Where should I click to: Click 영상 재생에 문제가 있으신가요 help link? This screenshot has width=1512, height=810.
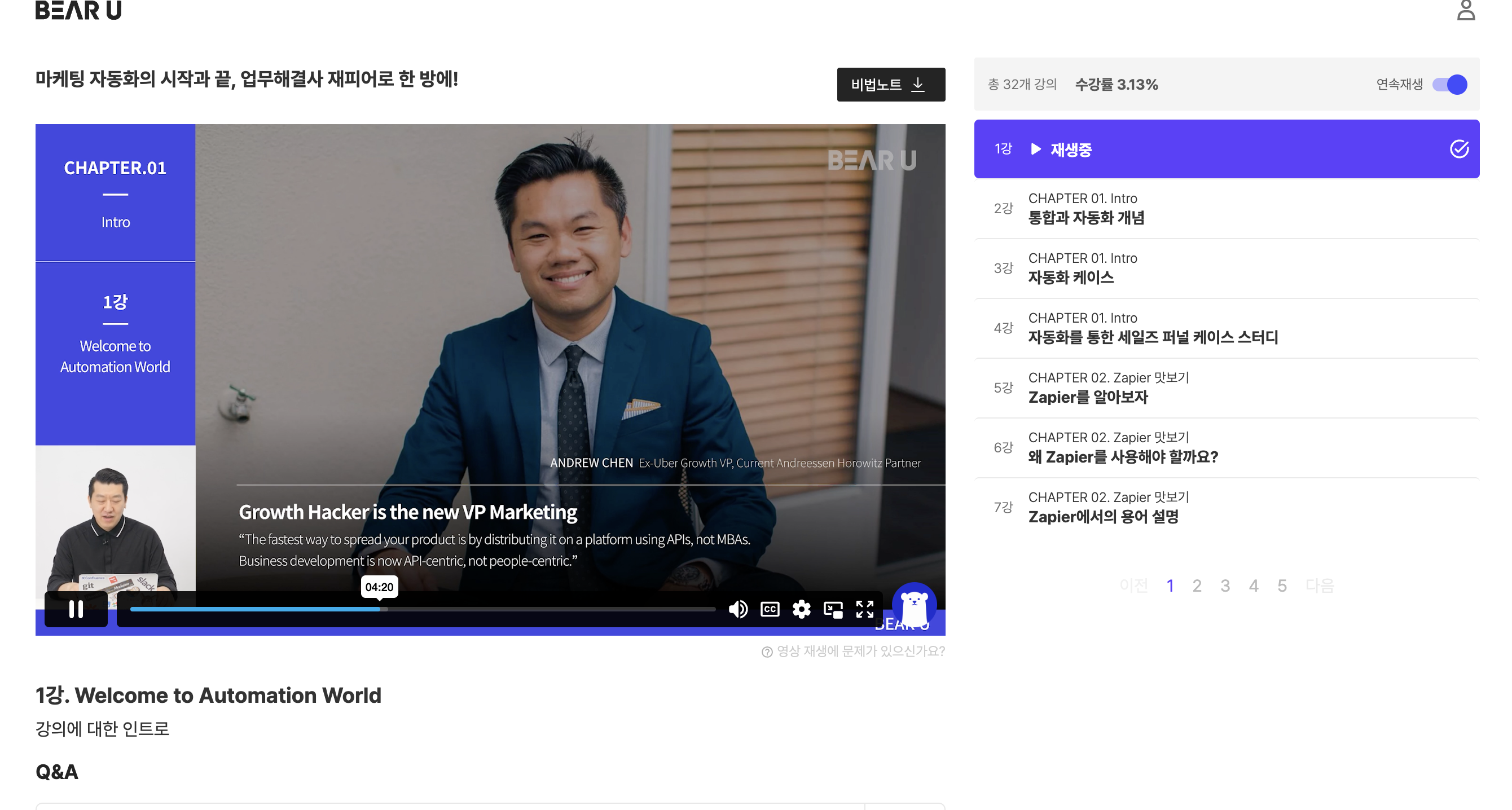click(854, 651)
